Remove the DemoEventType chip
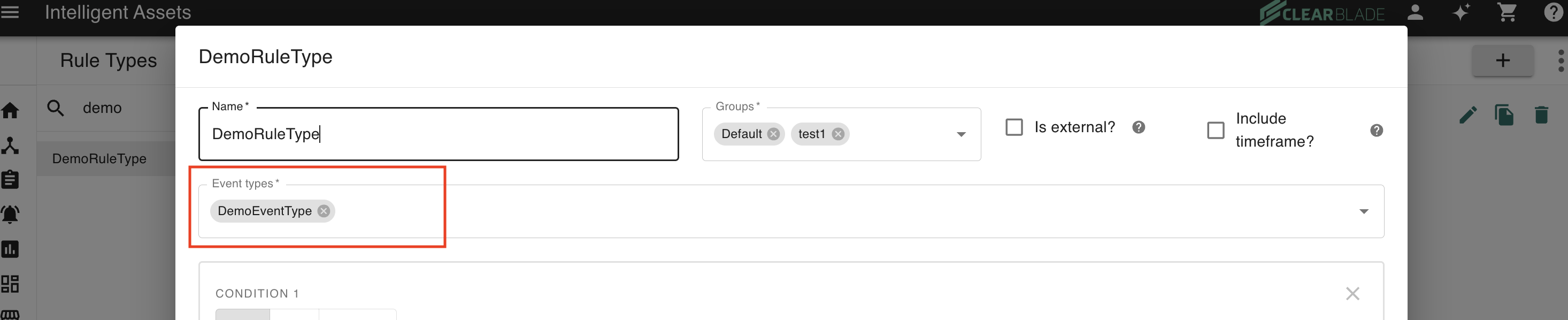The height and width of the screenshot is (320, 1568). (324, 211)
